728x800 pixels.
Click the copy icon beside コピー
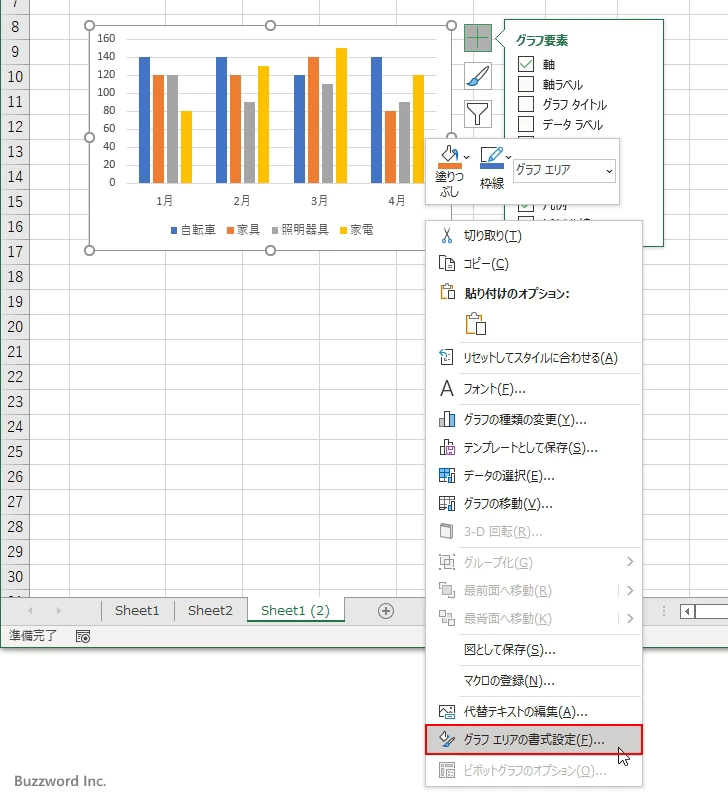(x=447, y=263)
